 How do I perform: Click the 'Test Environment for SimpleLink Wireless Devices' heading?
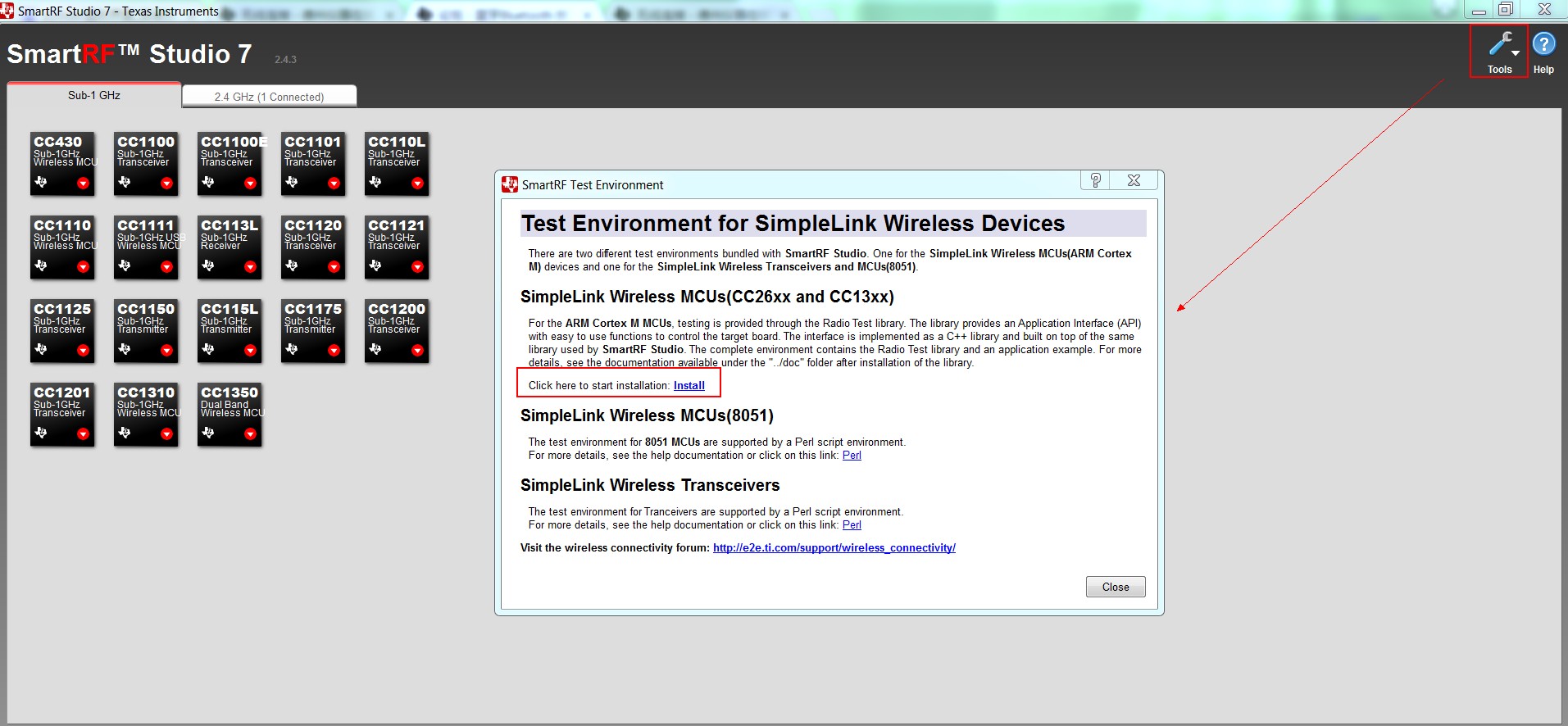[x=793, y=223]
